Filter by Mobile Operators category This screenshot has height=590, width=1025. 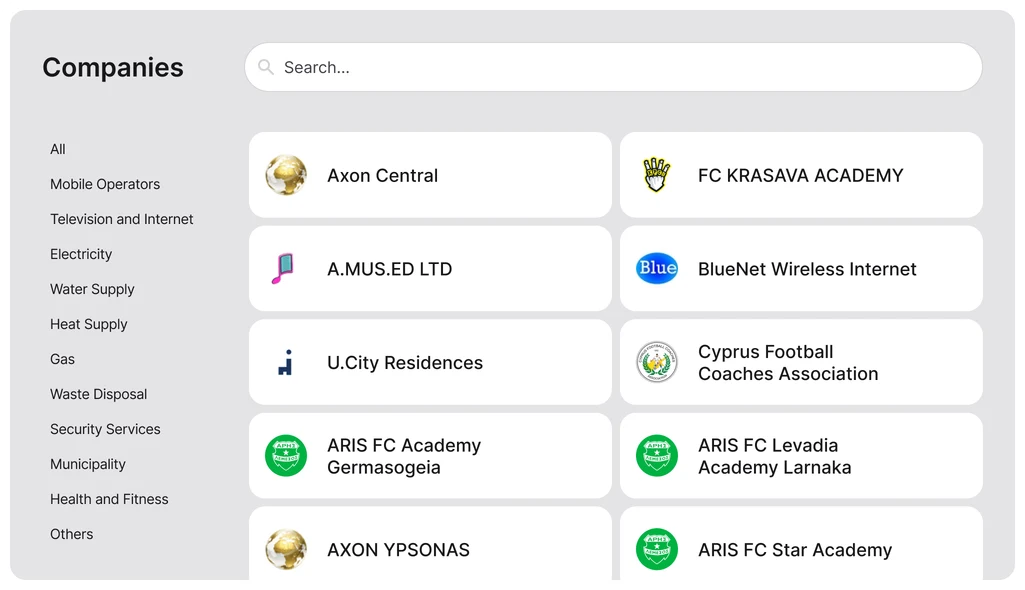pos(105,184)
